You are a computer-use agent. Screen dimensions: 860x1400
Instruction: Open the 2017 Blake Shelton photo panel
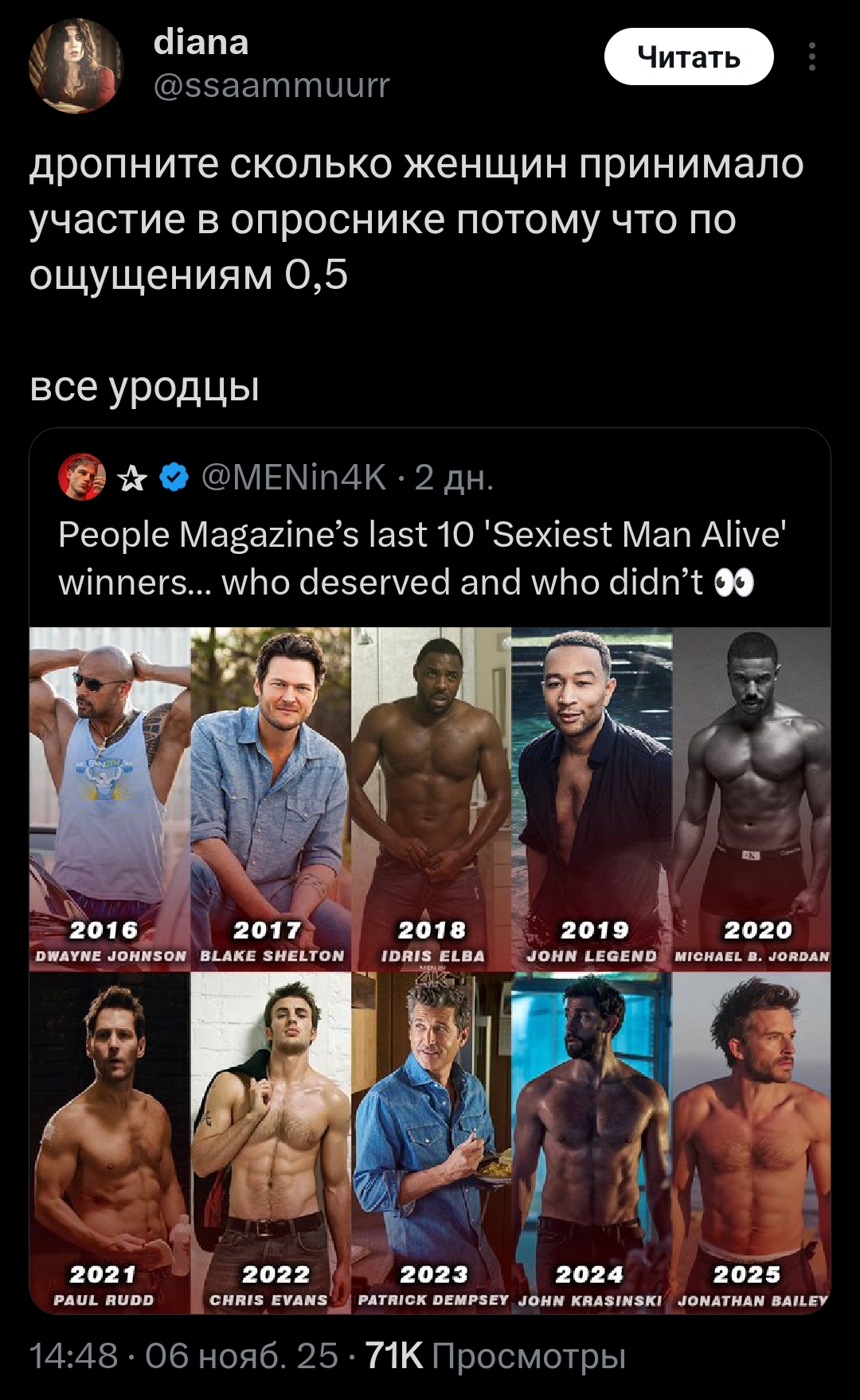(271, 798)
